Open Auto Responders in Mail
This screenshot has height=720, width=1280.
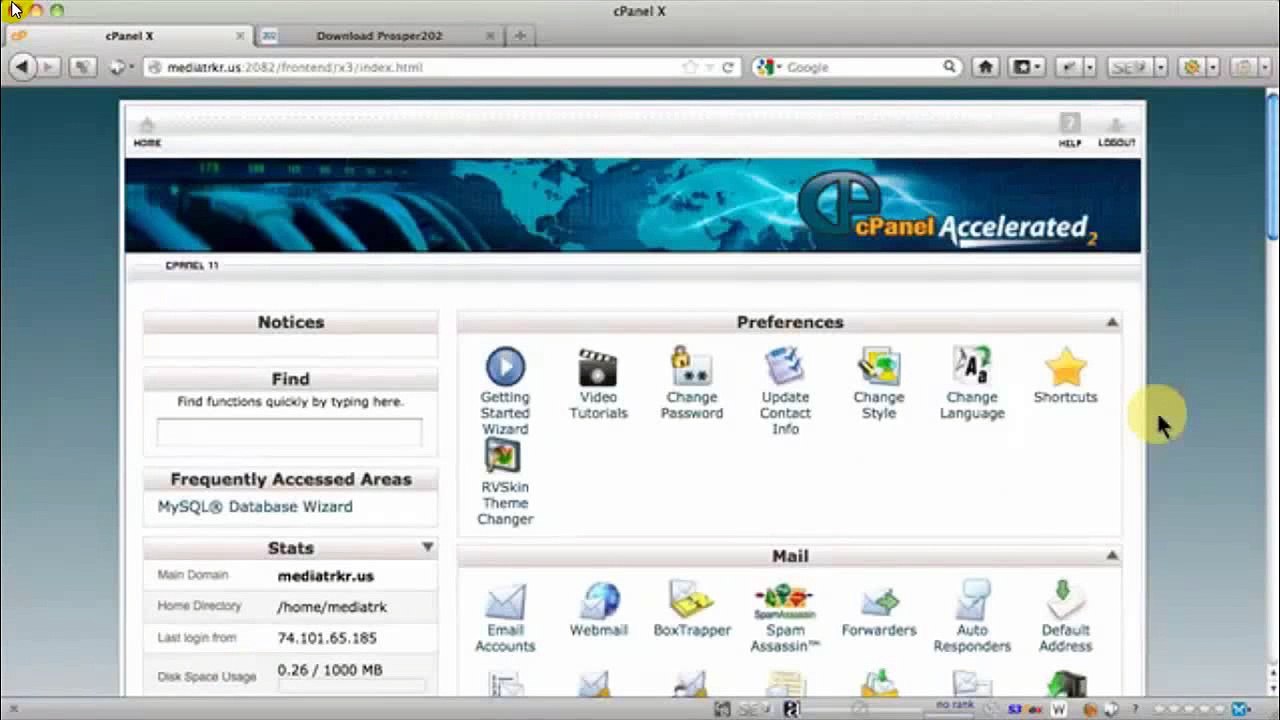(x=972, y=617)
